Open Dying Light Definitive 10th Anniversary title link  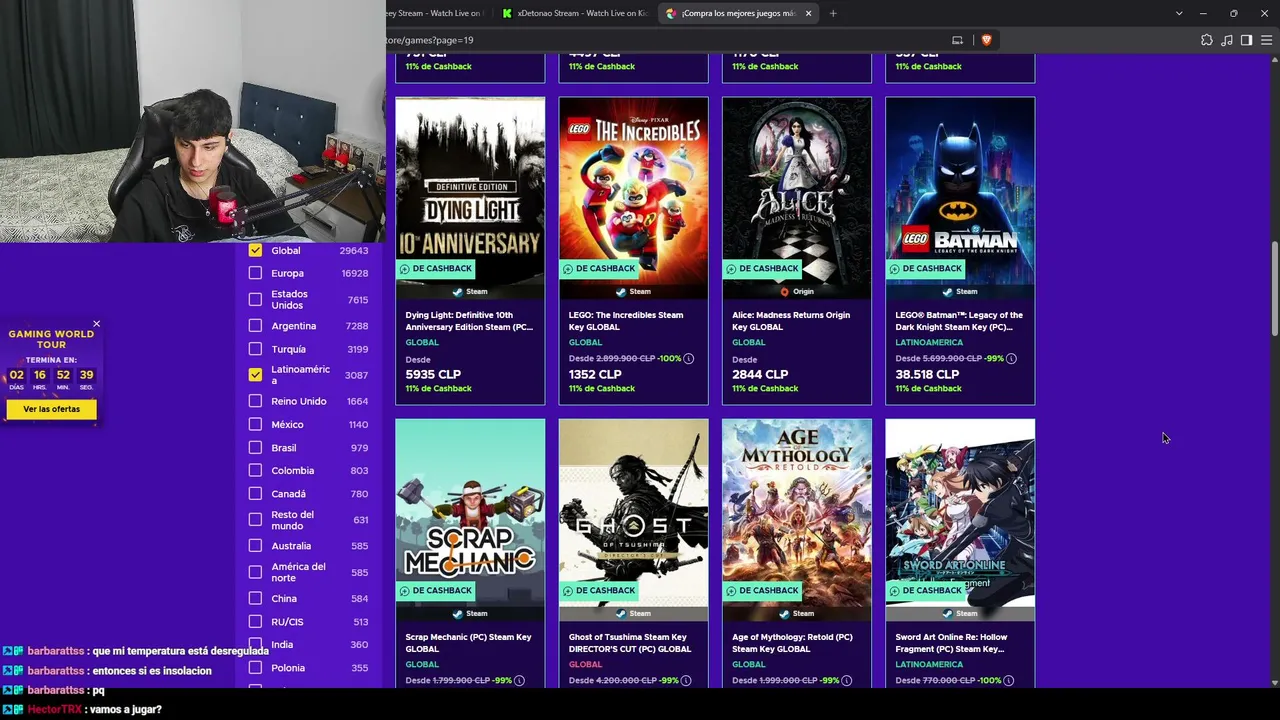469,321
